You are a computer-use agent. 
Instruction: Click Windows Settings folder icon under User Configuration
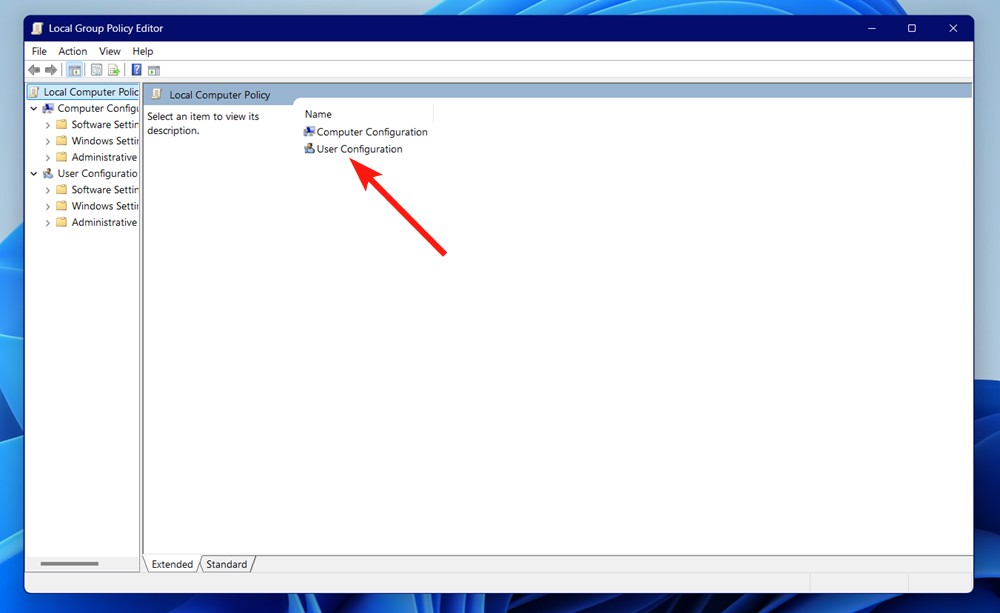(x=62, y=205)
